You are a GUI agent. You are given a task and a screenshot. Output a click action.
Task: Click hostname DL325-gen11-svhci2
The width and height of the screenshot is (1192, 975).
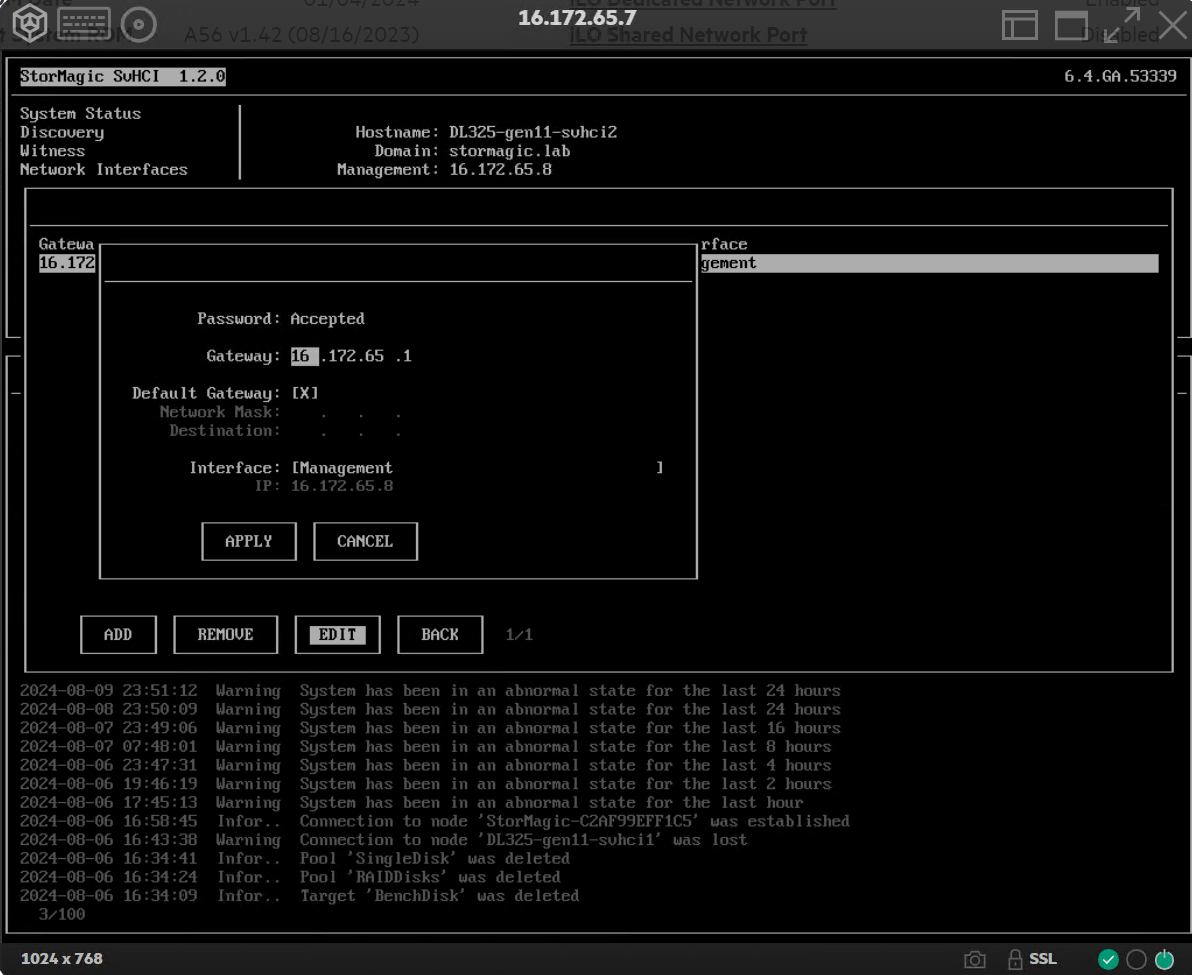[532, 132]
